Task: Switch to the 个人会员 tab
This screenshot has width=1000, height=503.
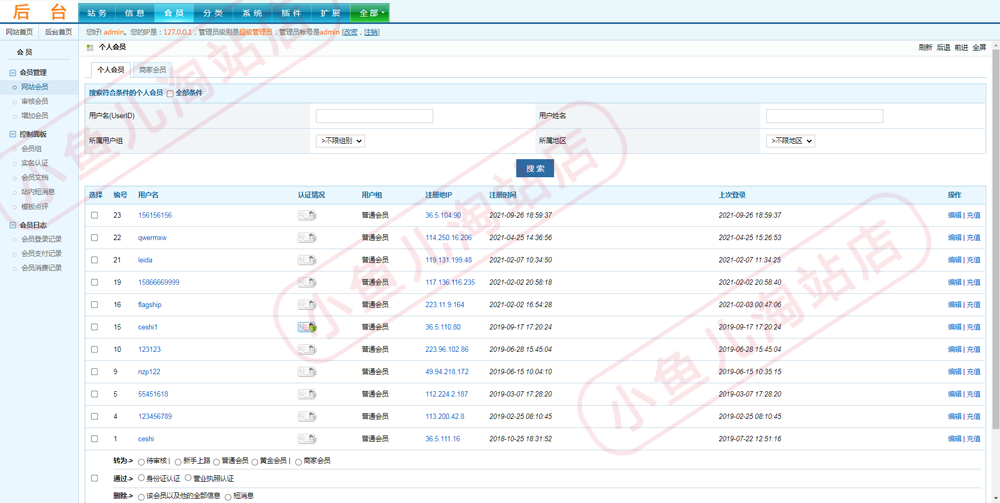Action: [x=111, y=70]
